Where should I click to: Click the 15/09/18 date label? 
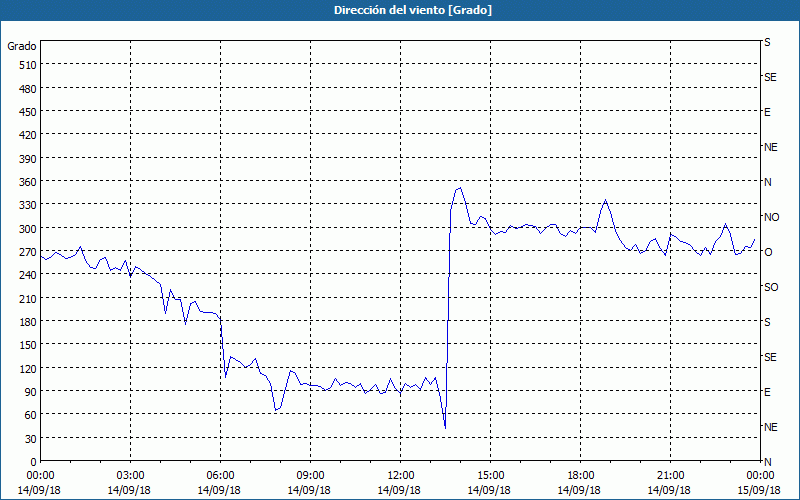pos(759,490)
